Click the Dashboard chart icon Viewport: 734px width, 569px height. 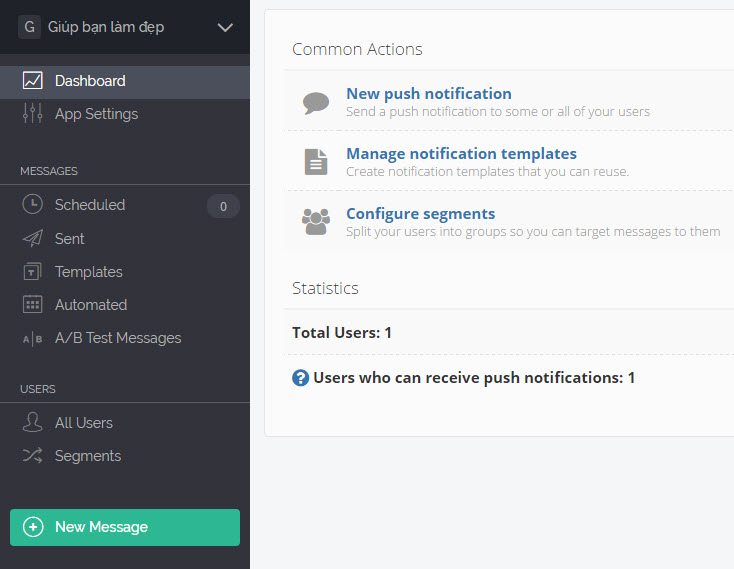point(33,81)
